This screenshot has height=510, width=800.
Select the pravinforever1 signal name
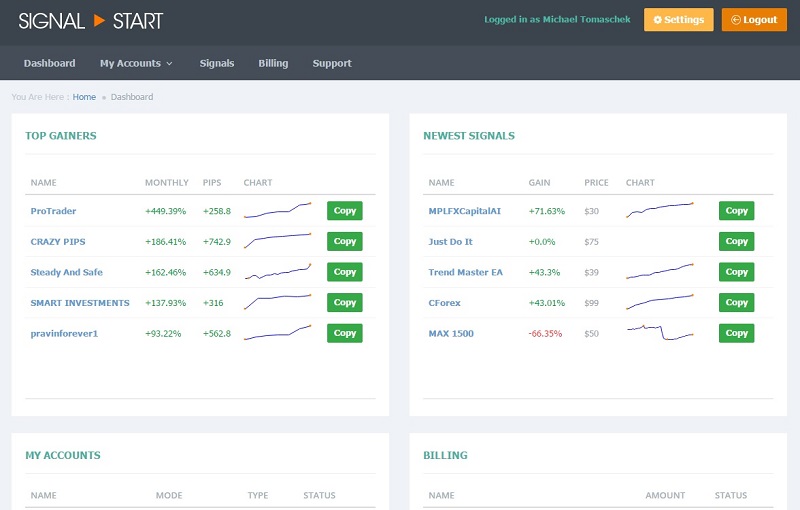64,333
